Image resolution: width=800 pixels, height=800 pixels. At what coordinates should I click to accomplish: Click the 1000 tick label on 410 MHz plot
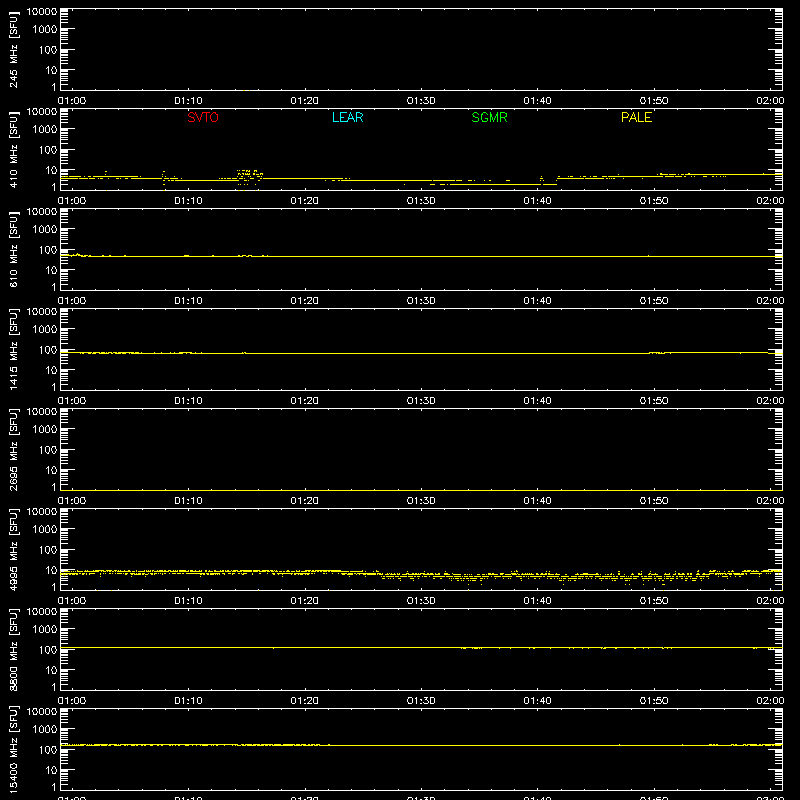pyautogui.click(x=45, y=129)
